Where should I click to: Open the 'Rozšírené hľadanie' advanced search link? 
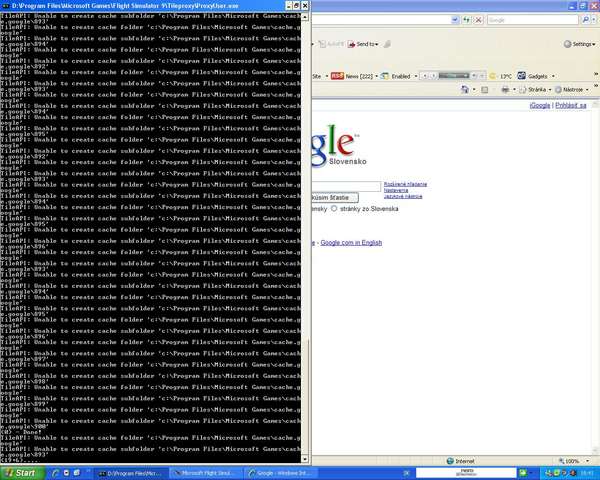pos(405,184)
